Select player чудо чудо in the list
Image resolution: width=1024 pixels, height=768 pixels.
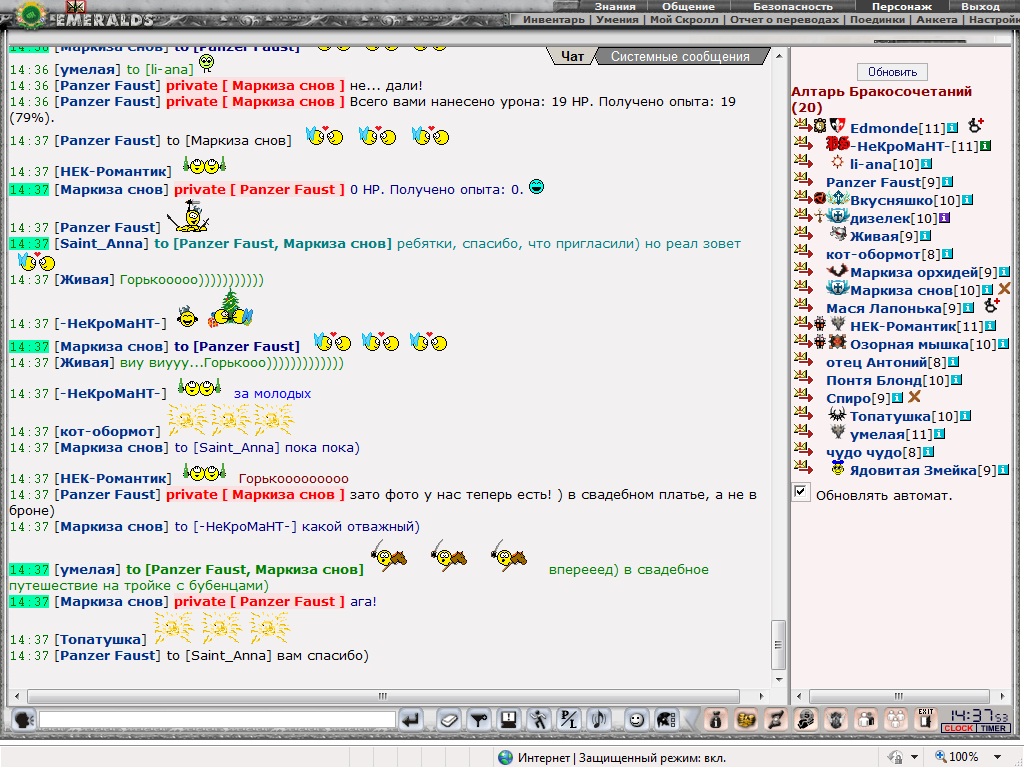pos(863,452)
